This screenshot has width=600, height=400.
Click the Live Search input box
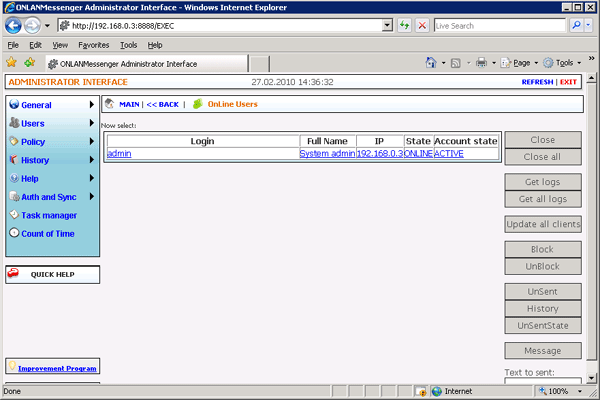click(499, 26)
